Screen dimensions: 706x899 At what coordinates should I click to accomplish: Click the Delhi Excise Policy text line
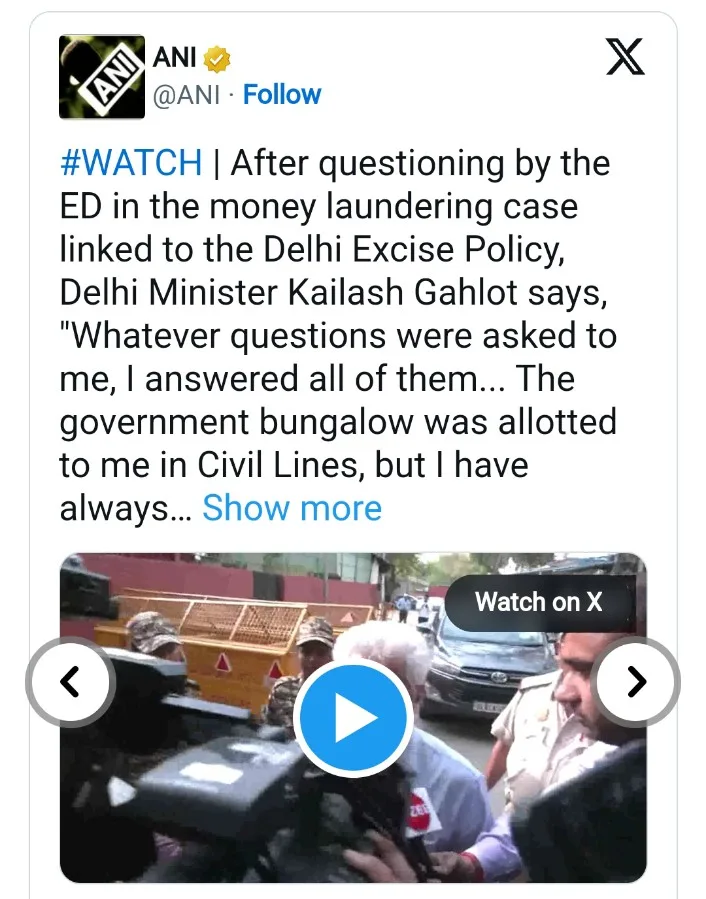(312, 249)
